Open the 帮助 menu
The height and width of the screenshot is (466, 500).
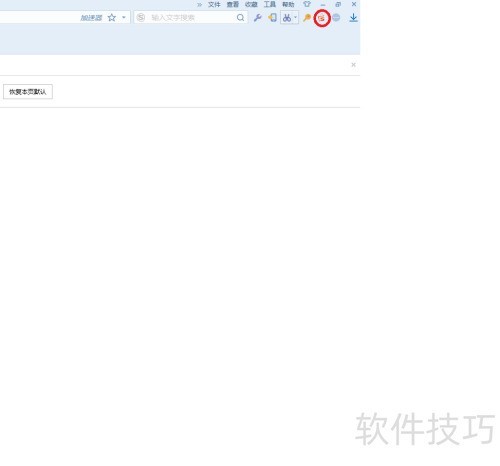coord(288,4)
